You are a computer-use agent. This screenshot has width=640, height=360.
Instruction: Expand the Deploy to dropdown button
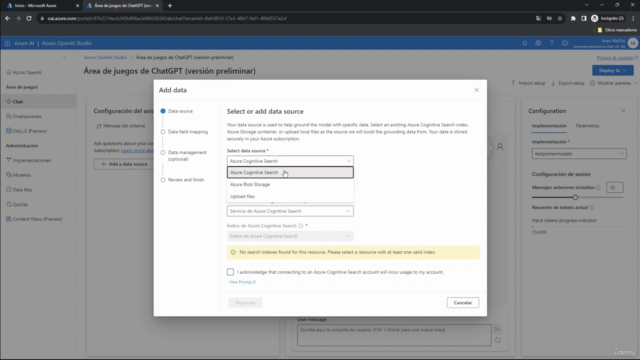(613, 71)
